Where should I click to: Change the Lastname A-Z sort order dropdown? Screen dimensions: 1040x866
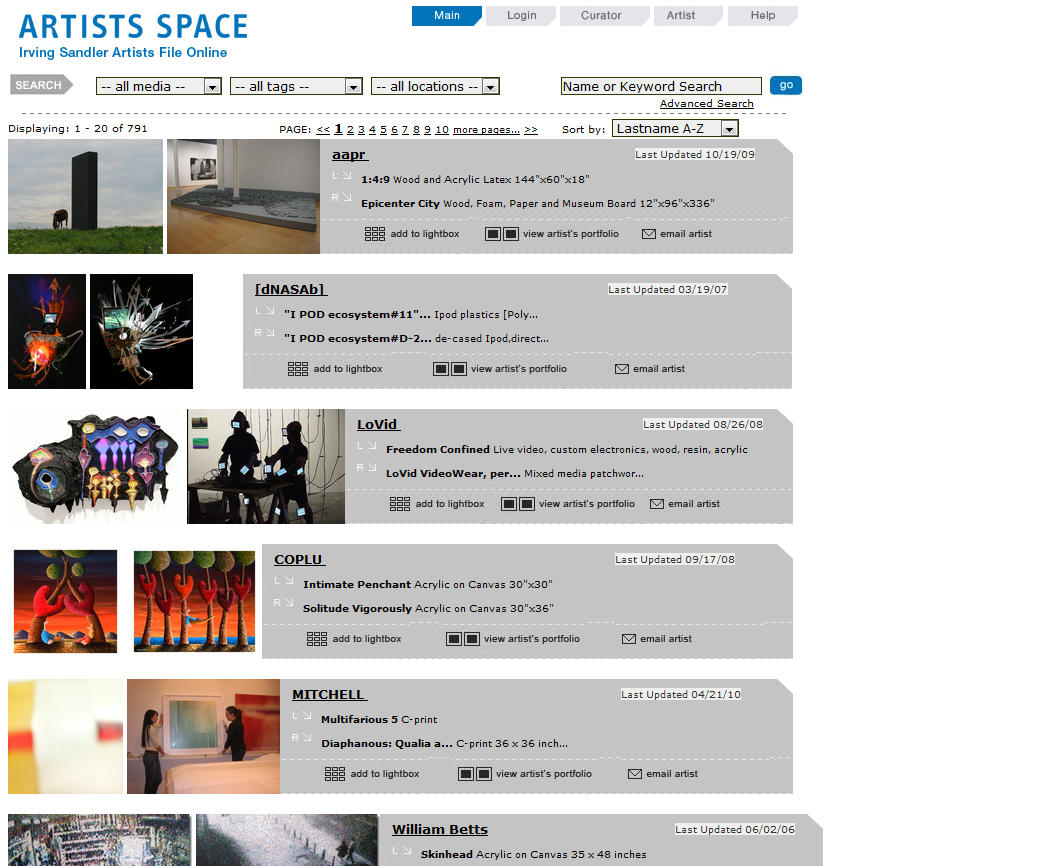point(675,129)
